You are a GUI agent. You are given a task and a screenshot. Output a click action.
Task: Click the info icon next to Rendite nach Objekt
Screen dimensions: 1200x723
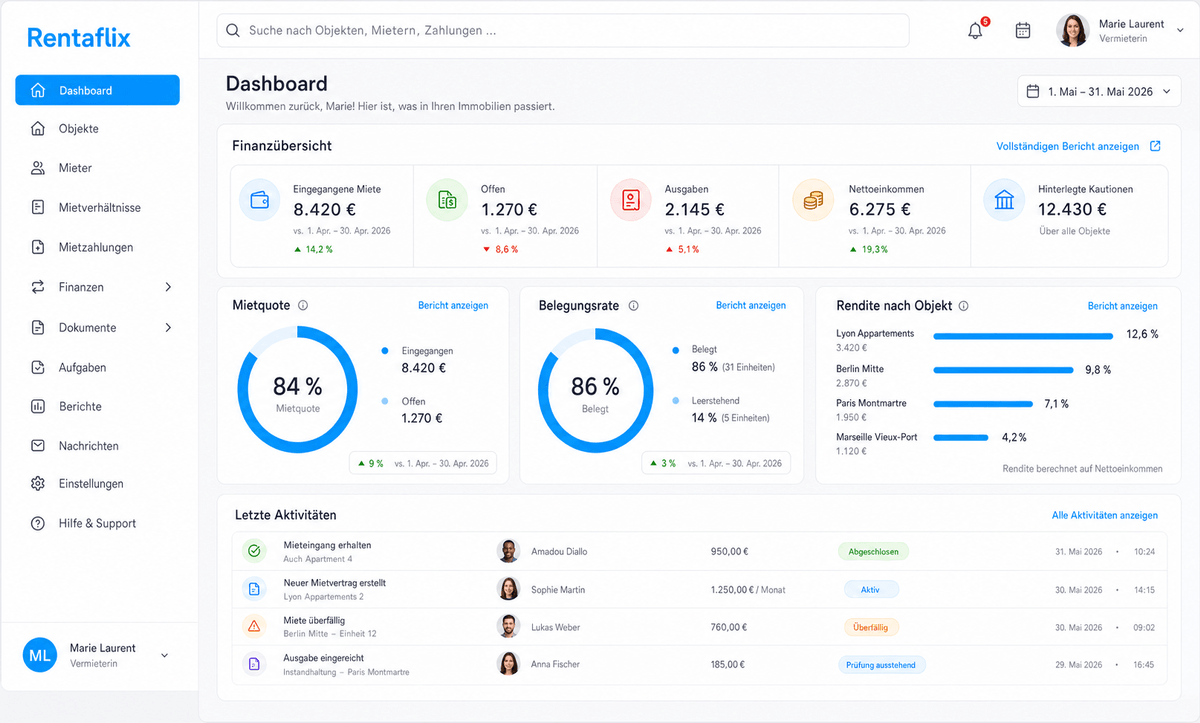coord(963,306)
